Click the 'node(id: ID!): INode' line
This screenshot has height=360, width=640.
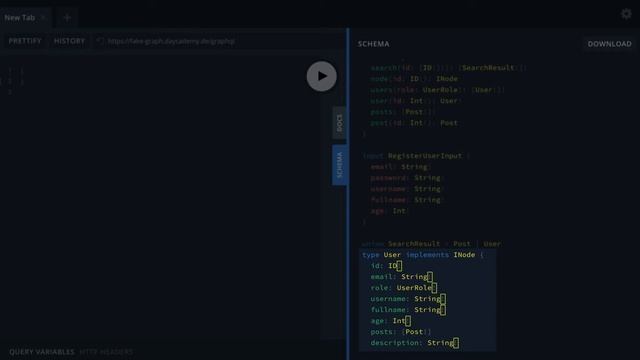pos(414,79)
